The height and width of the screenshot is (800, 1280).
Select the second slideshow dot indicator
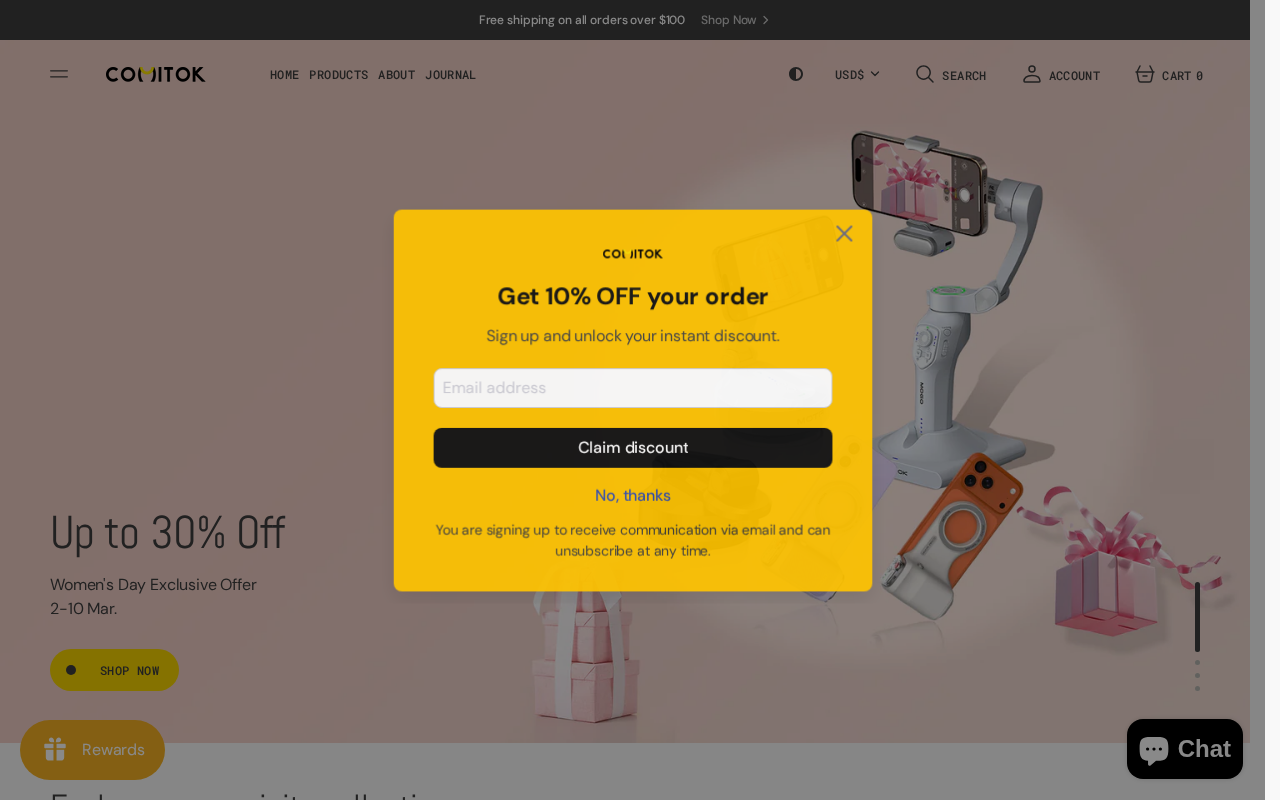tap(1197, 662)
